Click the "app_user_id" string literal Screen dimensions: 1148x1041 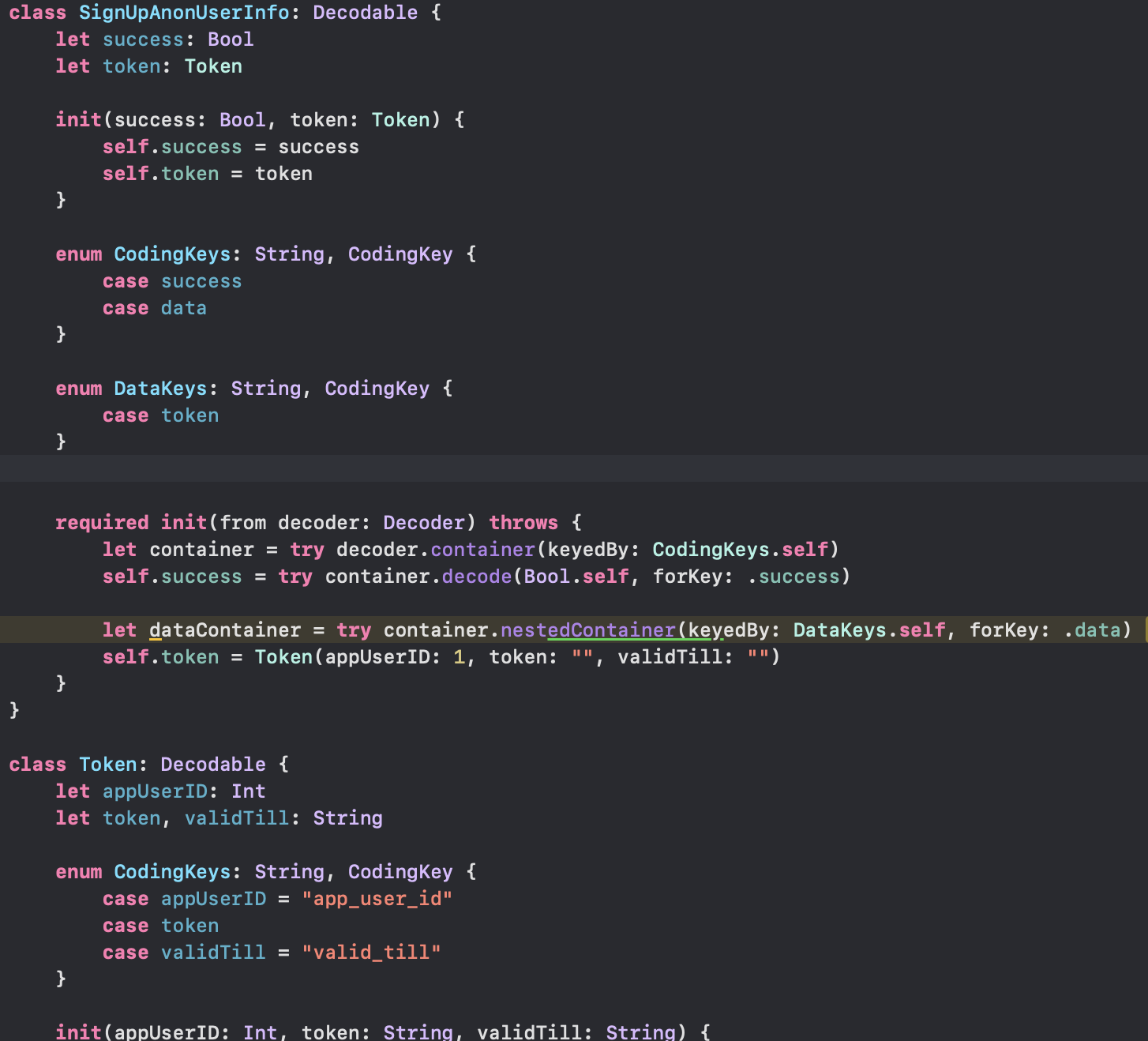click(377, 899)
